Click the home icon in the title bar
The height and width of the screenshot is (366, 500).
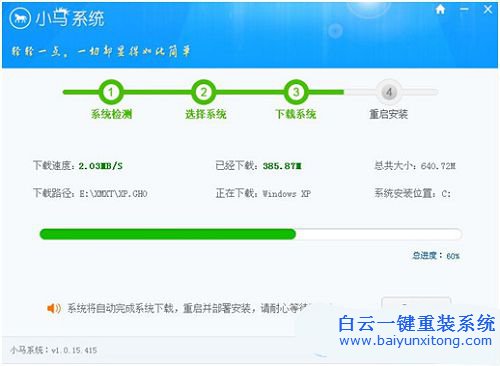tap(440, 10)
